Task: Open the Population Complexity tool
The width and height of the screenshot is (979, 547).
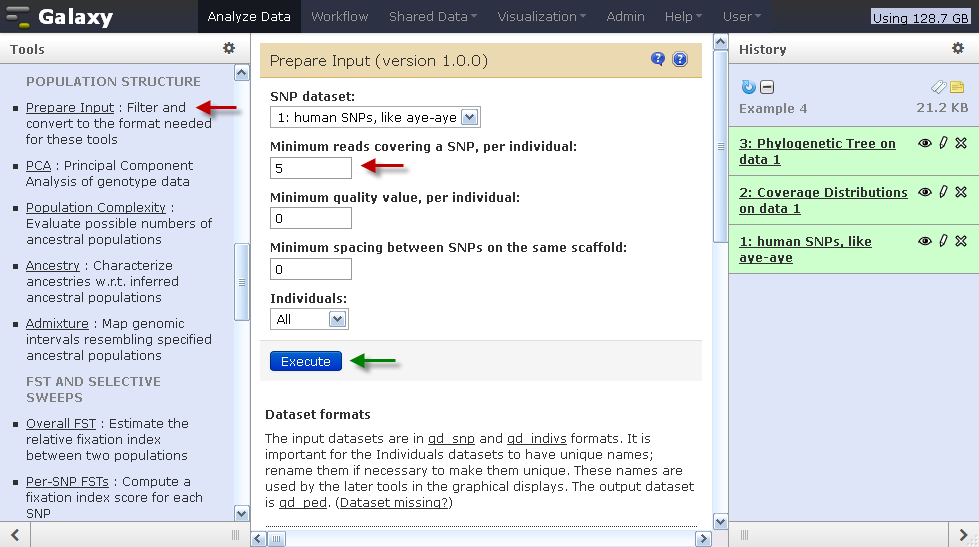Action: (96, 207)
